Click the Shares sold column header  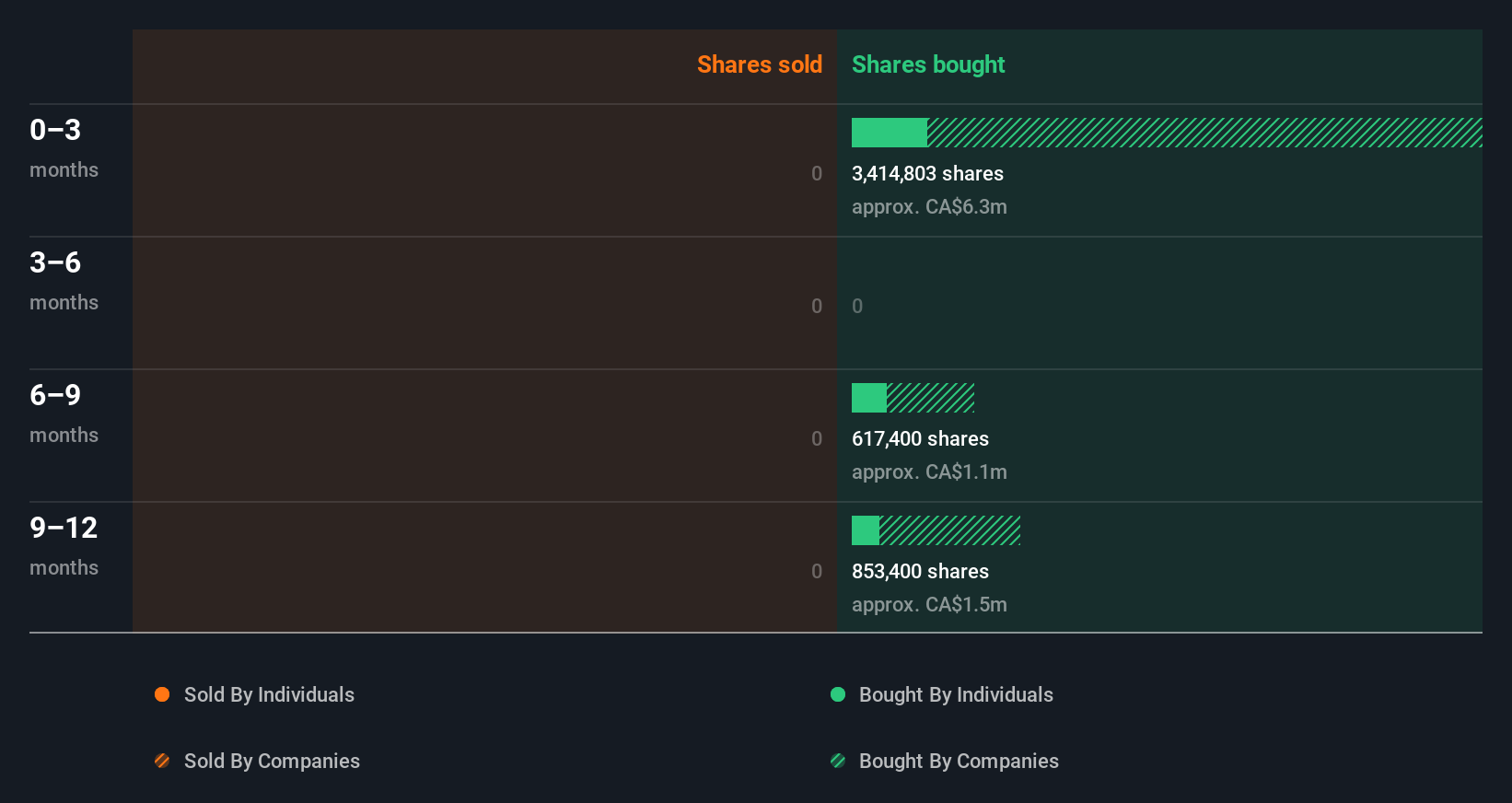(x=760, y=64)
